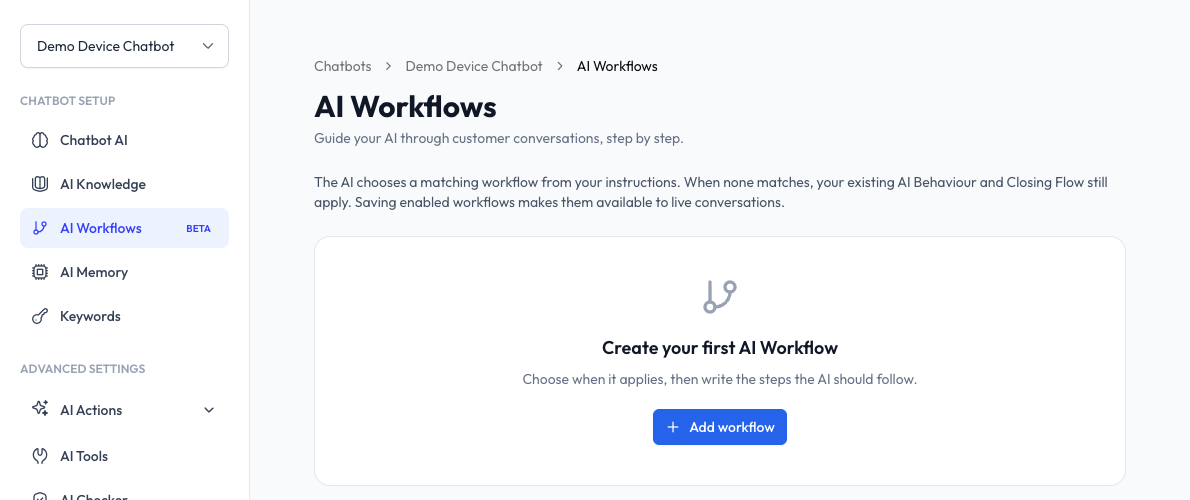
Task: Select AI Workflows menu item
Action: tap(124, 228)
